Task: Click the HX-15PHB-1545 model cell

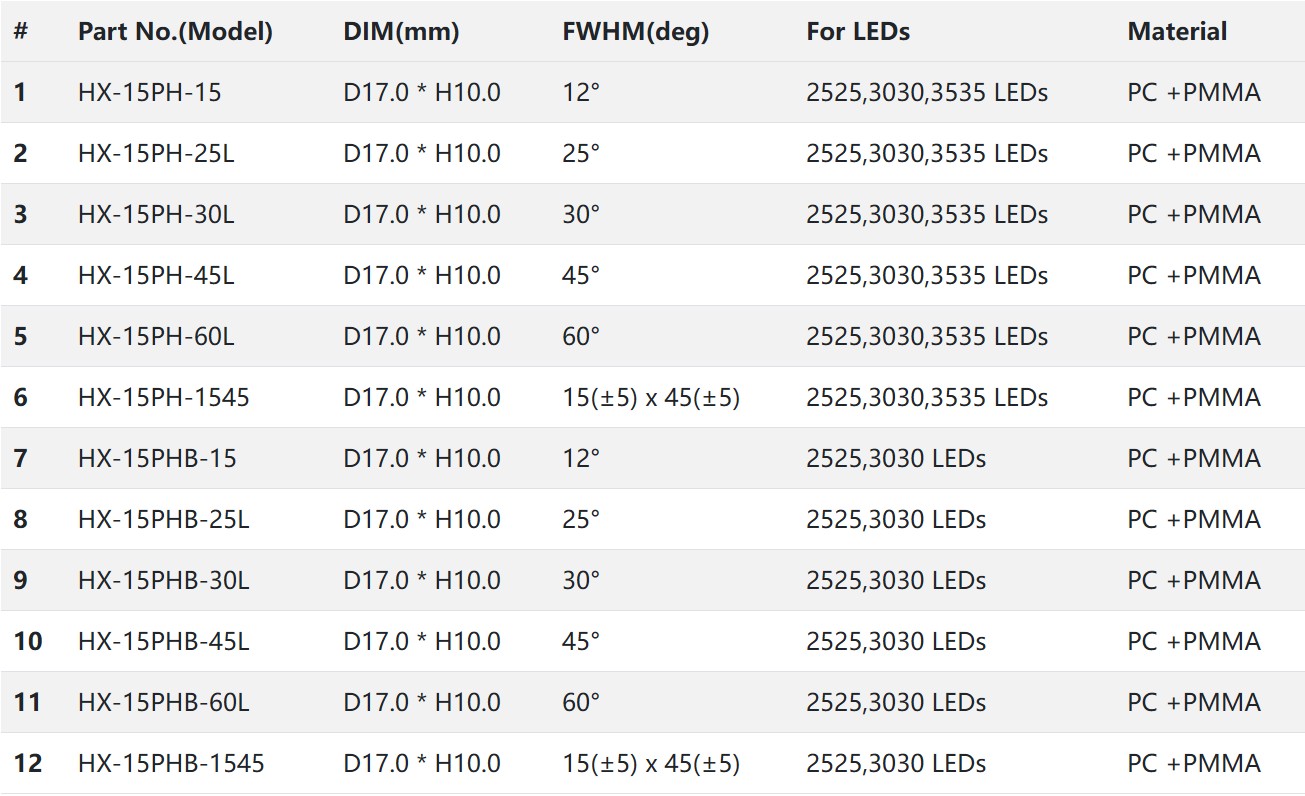Action: [x=171, y=764]
